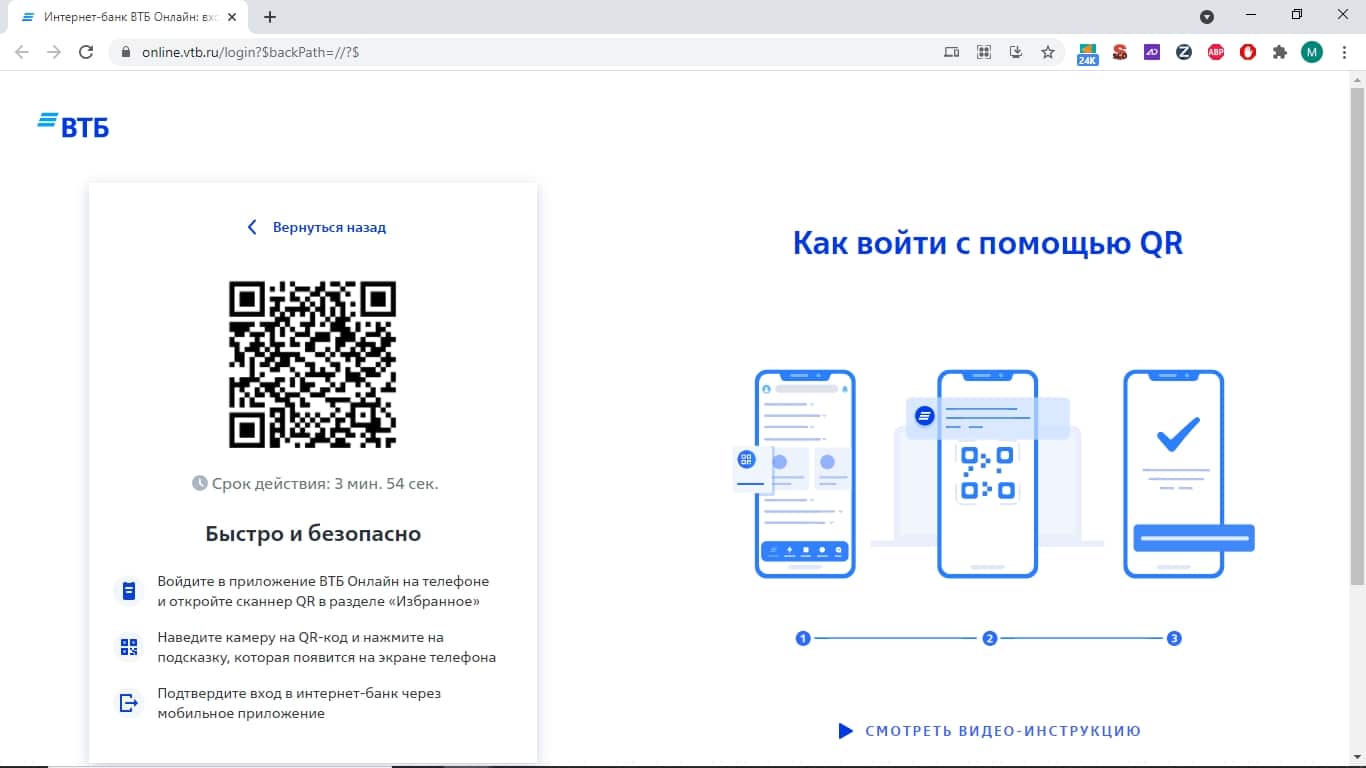The width and height of the screenshot is (1366, 768).
Task: Open the tab search dropdown arrow
Action: (1207, 17)
